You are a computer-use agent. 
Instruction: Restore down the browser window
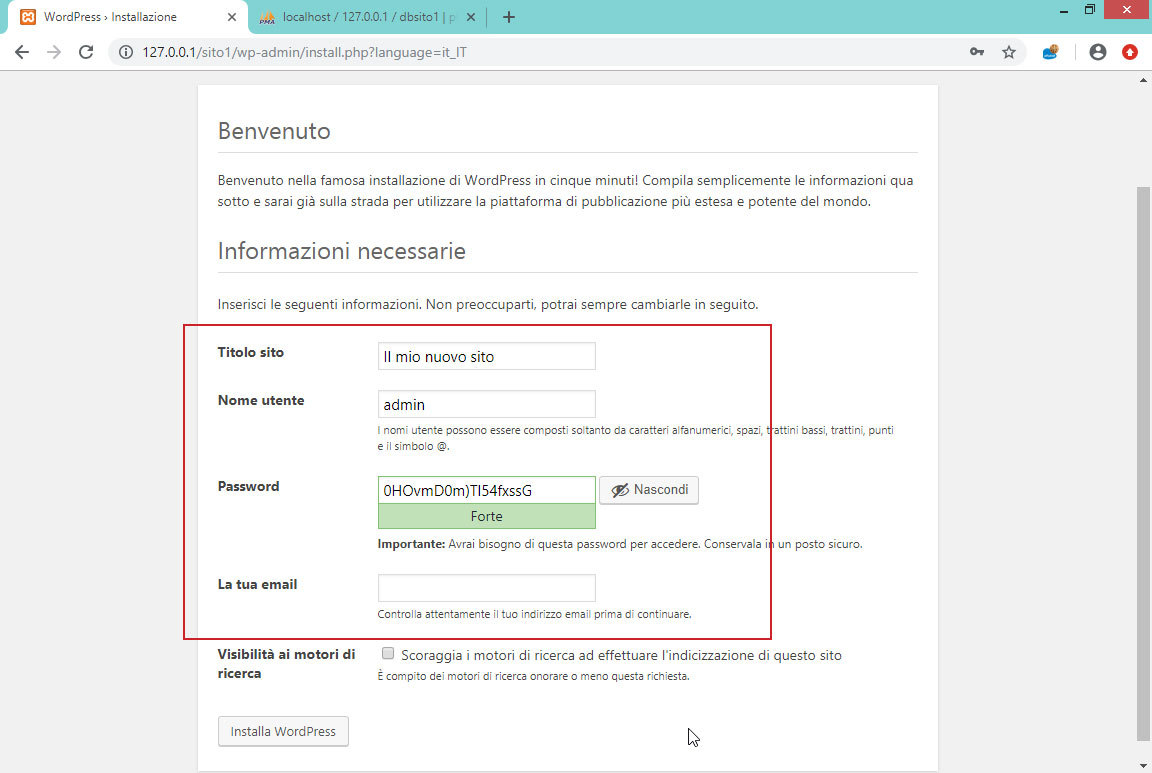(1090, 10)
